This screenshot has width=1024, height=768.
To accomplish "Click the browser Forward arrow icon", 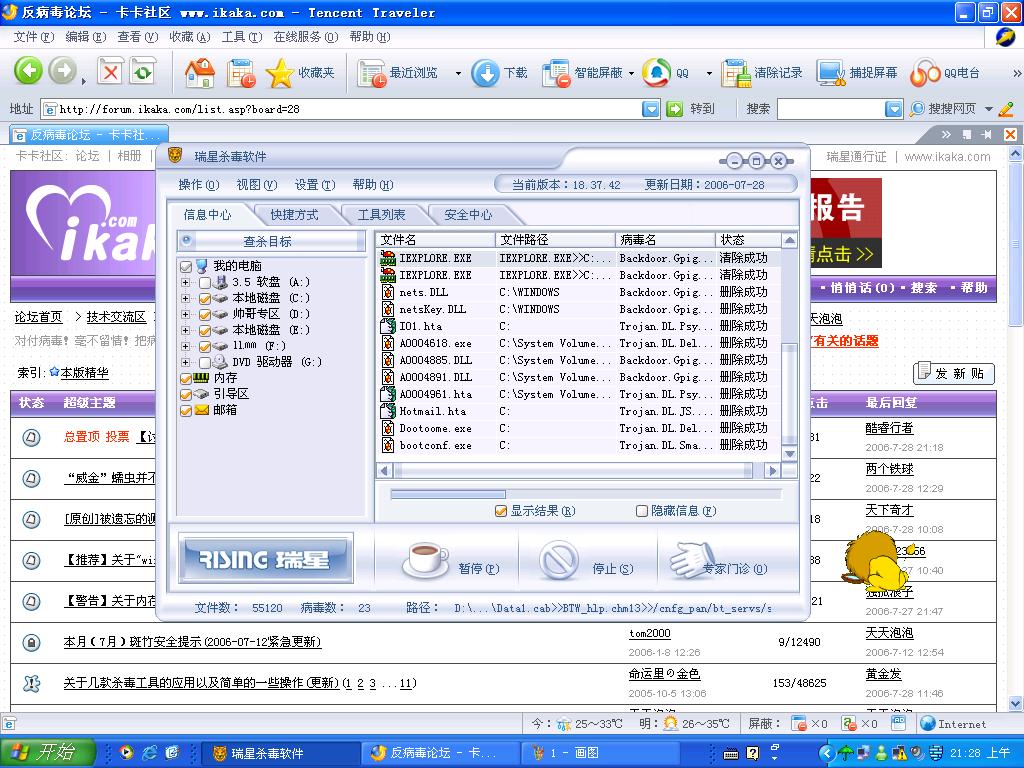I will pyautogui.click(x=63, y=71).
